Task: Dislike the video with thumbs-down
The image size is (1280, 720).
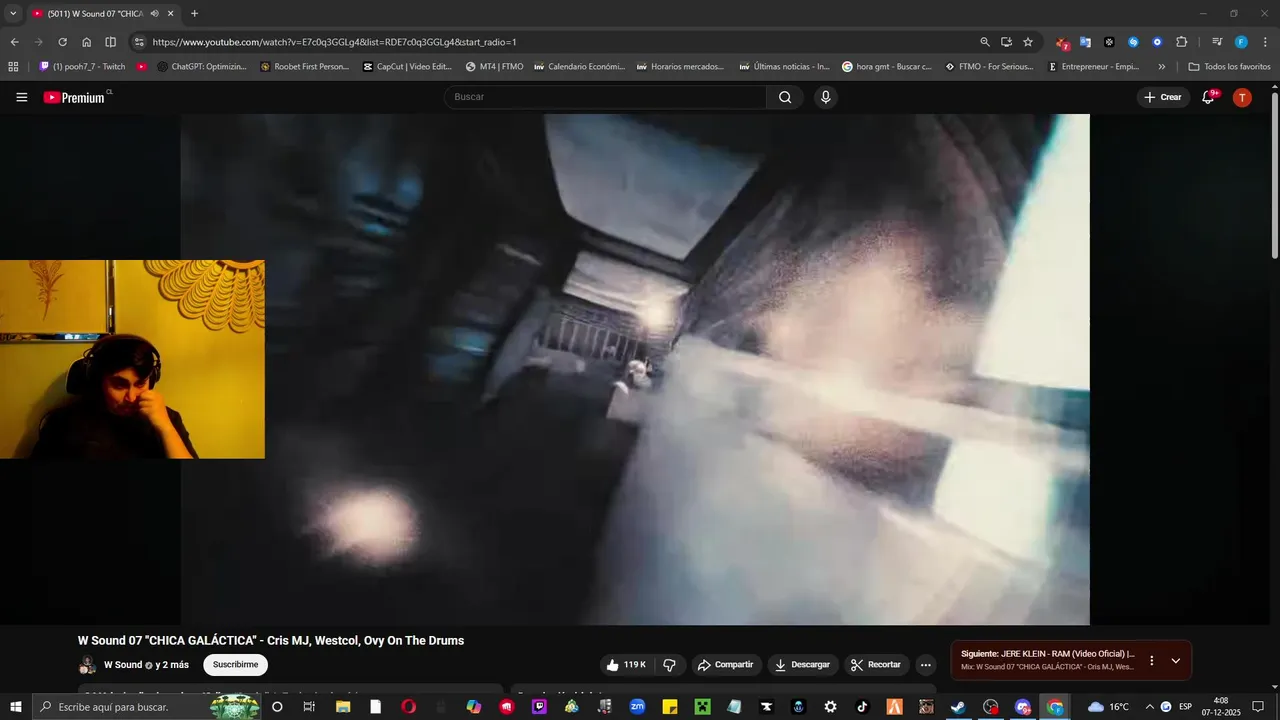Action: pyautogui.click(x=670, y=665)
